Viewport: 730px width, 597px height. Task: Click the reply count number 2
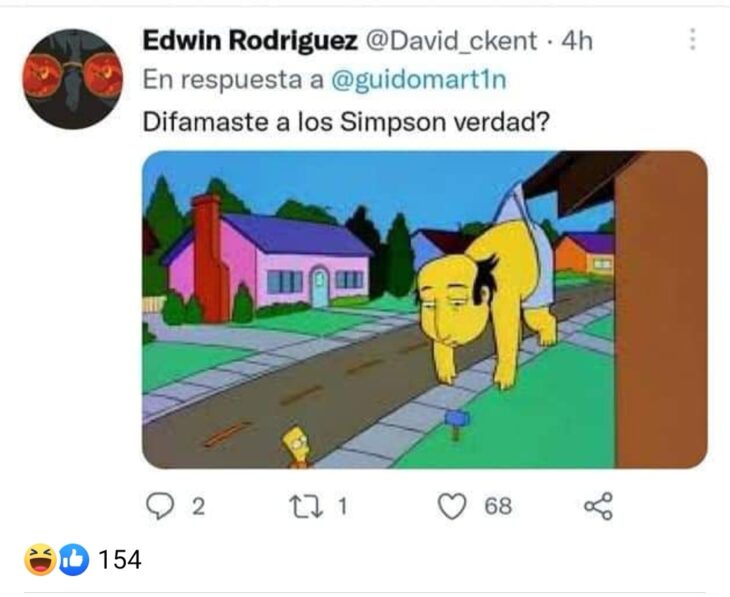pyautogui.click(x=199, y=507)
